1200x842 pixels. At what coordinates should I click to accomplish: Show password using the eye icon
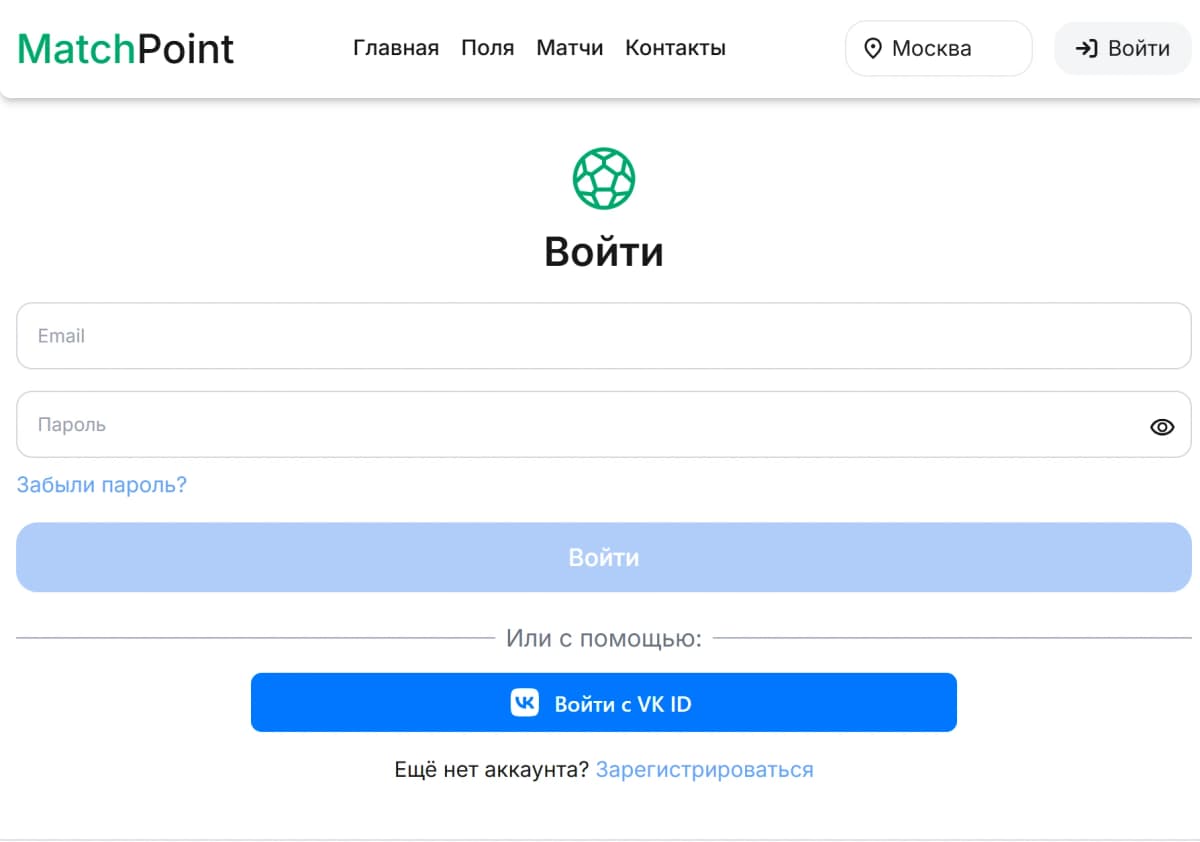pyautogui.click(x=1161, y=427)
